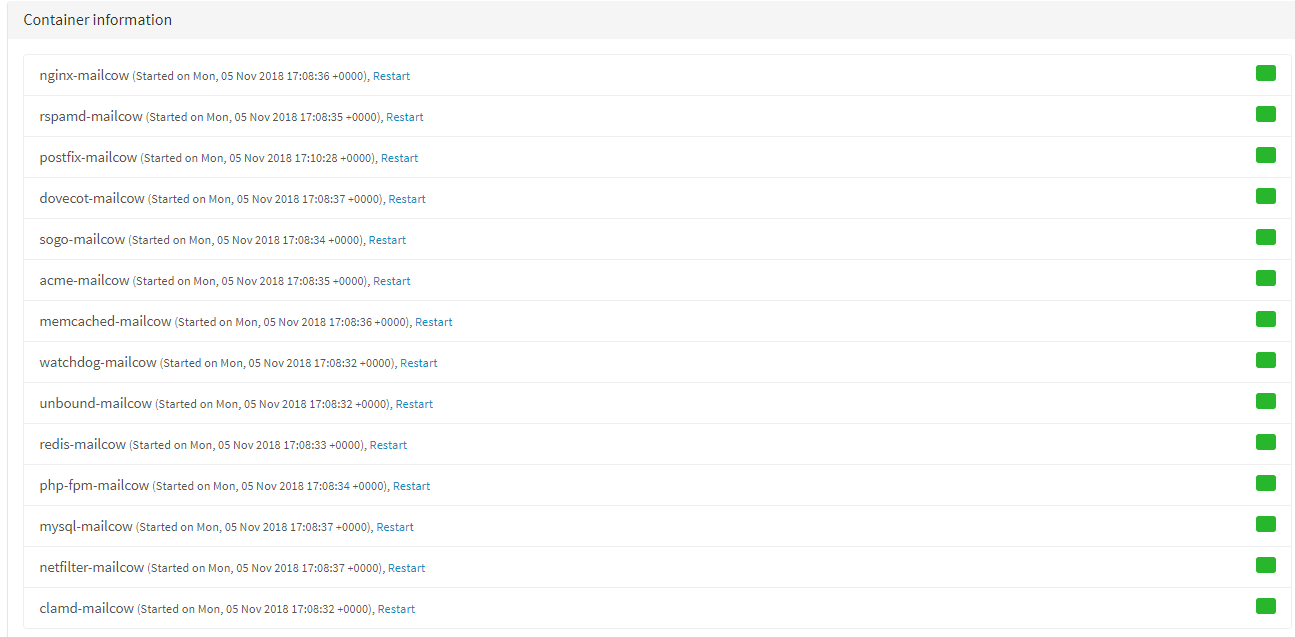1295x637 pixels.
Task: Restart the postfix-mailcow container
Action: 399,158
